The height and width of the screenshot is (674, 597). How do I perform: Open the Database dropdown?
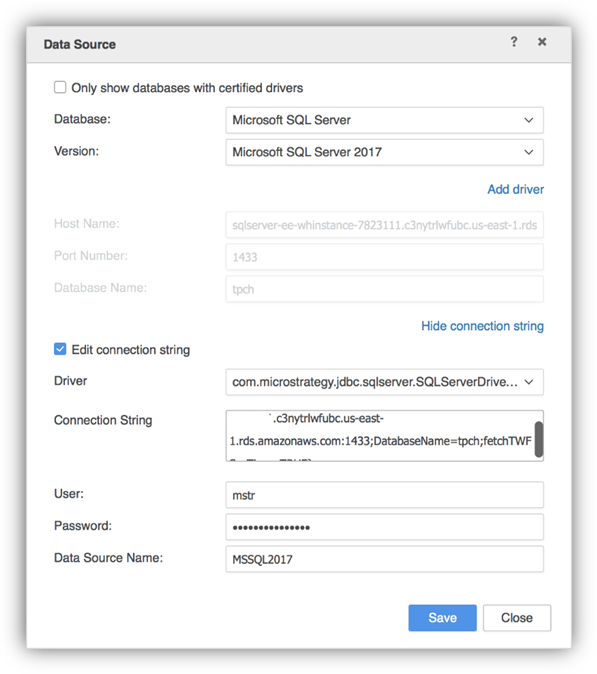pyautogui.click(x=384, y=120)
